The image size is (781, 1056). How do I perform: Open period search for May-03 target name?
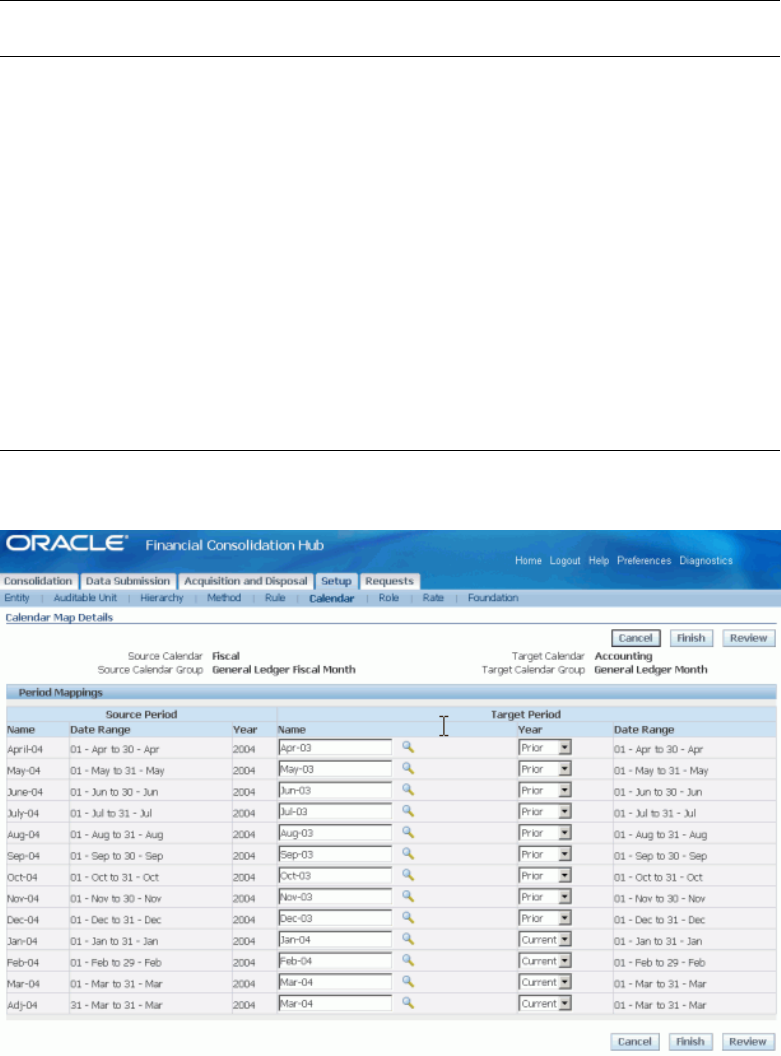coord(408,768)
